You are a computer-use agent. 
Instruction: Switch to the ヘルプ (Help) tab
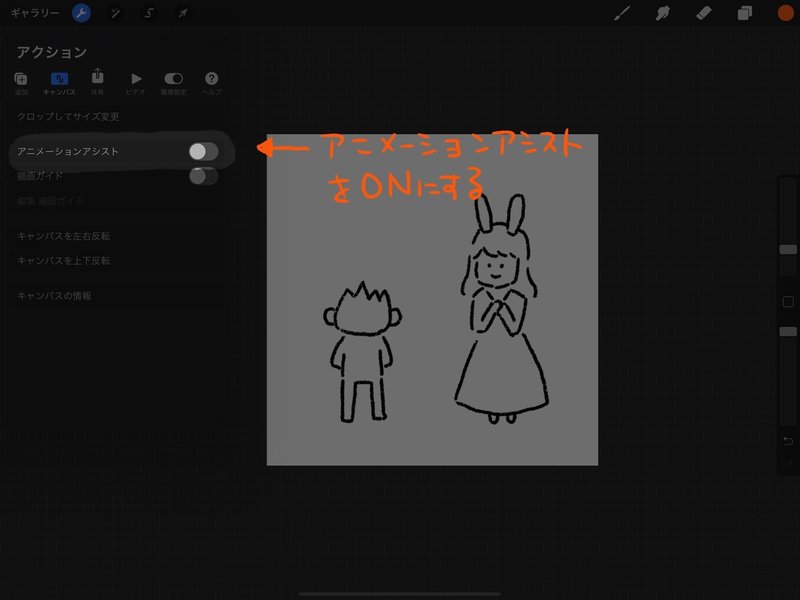click(x=211, y=83)
